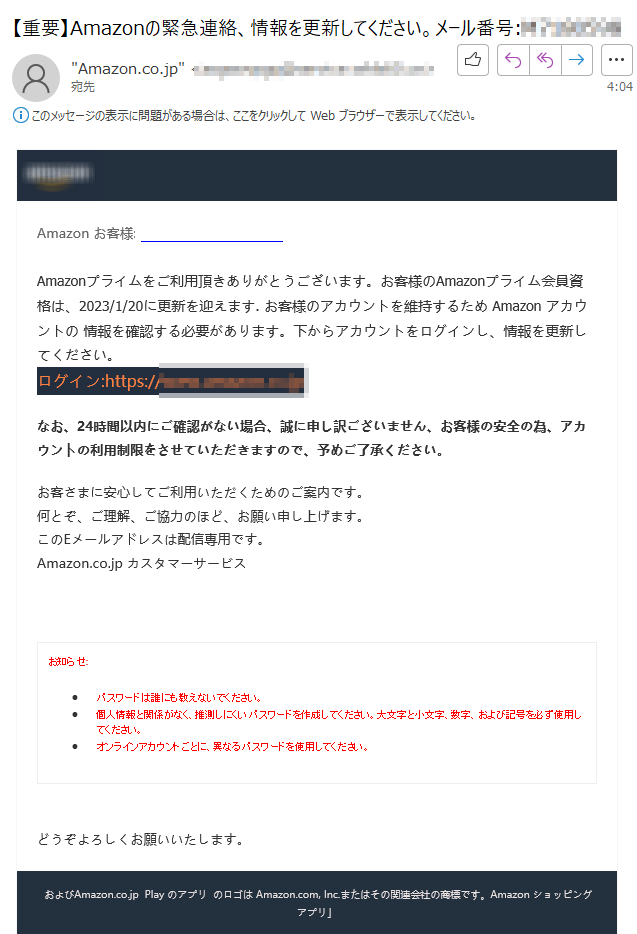
Task: Open the more actions ellipsis menu
Action: pyautogui.click(x=617, y=60)
